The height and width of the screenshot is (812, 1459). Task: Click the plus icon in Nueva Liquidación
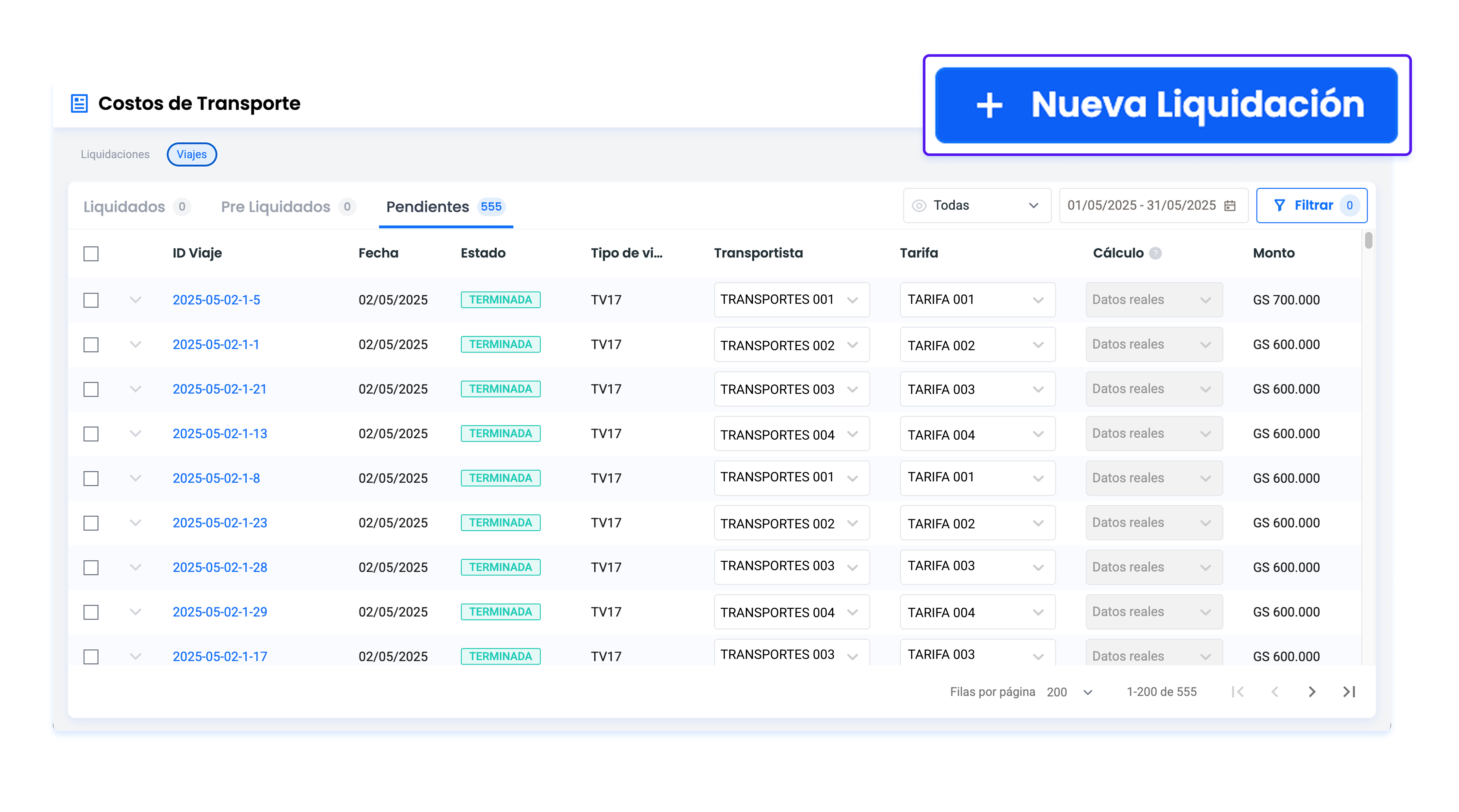[989, 105]
